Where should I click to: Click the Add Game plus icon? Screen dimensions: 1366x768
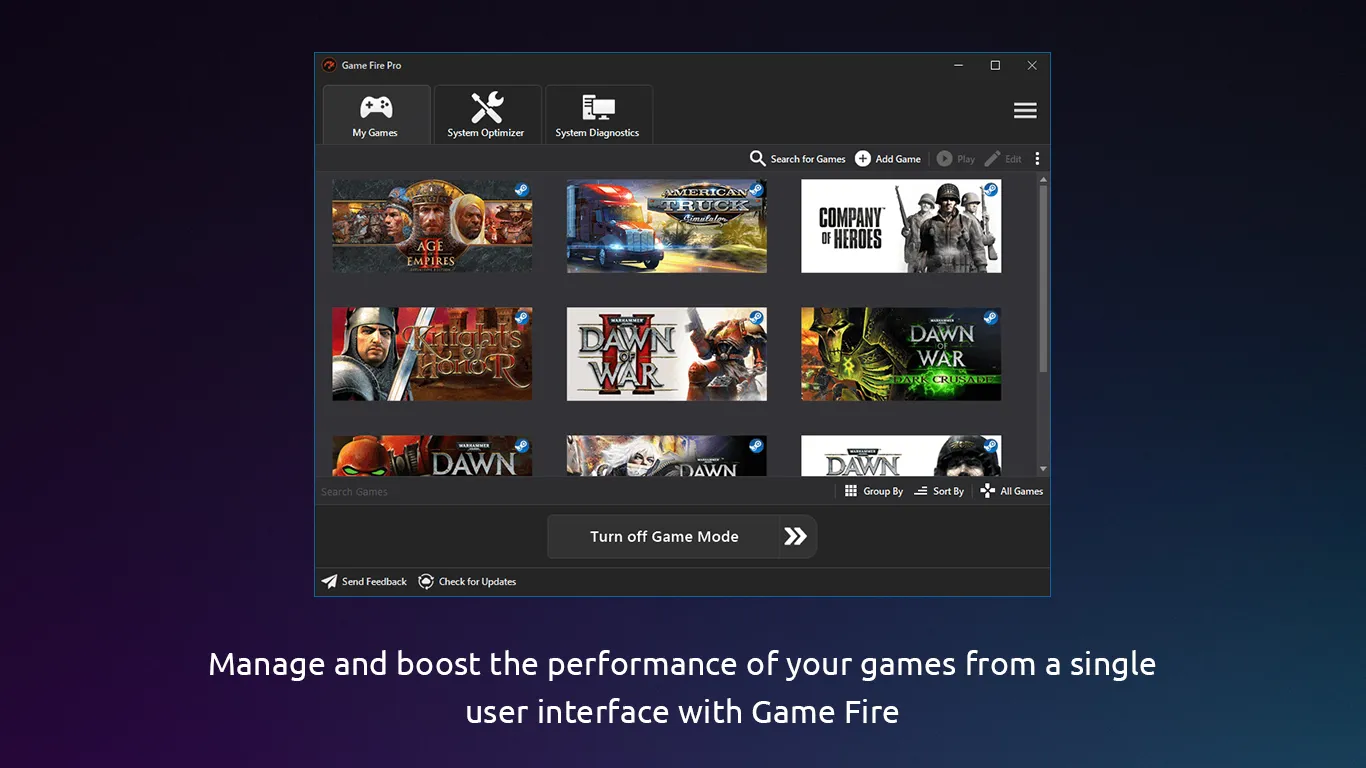(863, 158)
